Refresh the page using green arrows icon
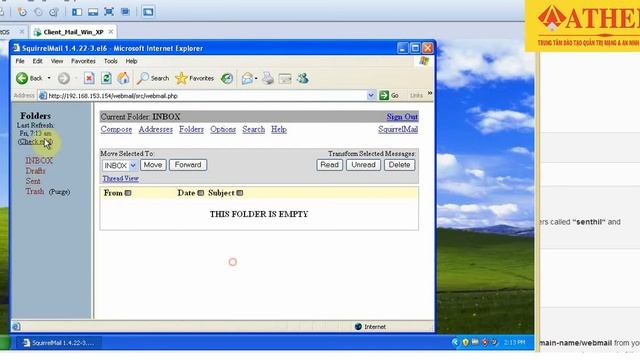Screen dimensions: 640x360 106,78
